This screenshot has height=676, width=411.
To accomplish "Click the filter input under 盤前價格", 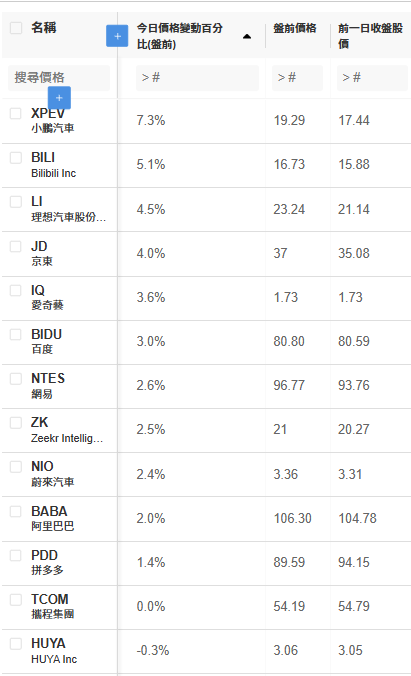I will click(297, 78).
